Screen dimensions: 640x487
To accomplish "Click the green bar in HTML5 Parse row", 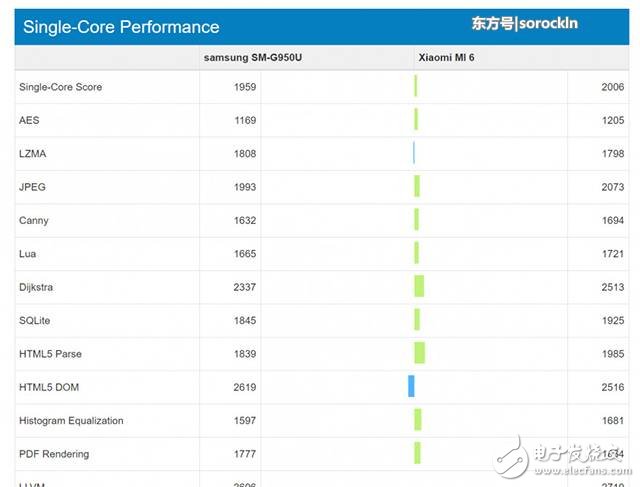I will [419, 353].
